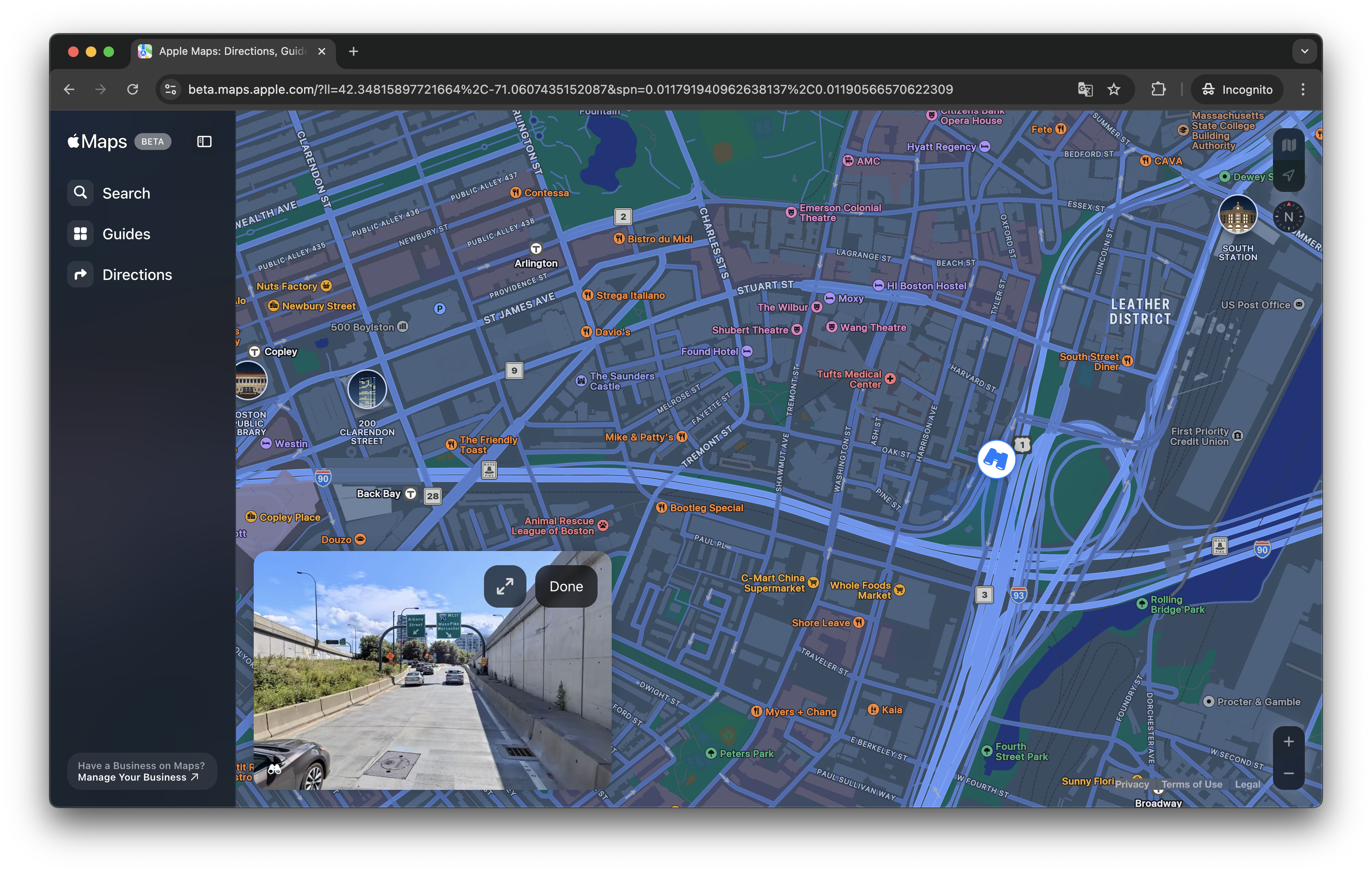Show current location arrow
The width and height of the screenshot is (1372, 873).
tap(1288, 176)
